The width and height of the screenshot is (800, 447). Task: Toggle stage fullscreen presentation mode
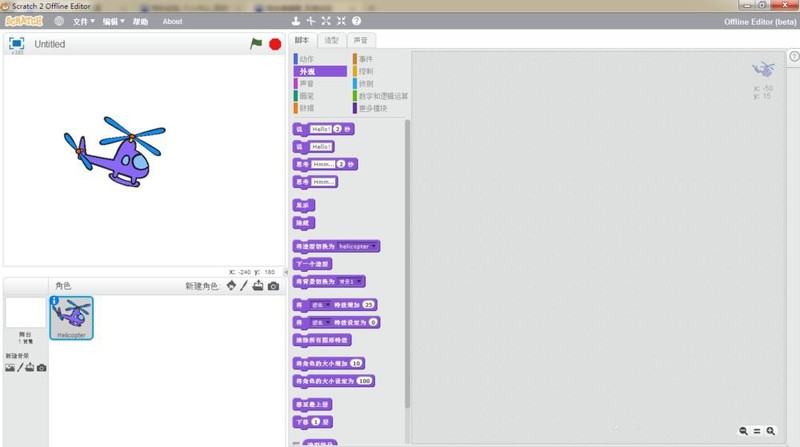click(16, 44)
